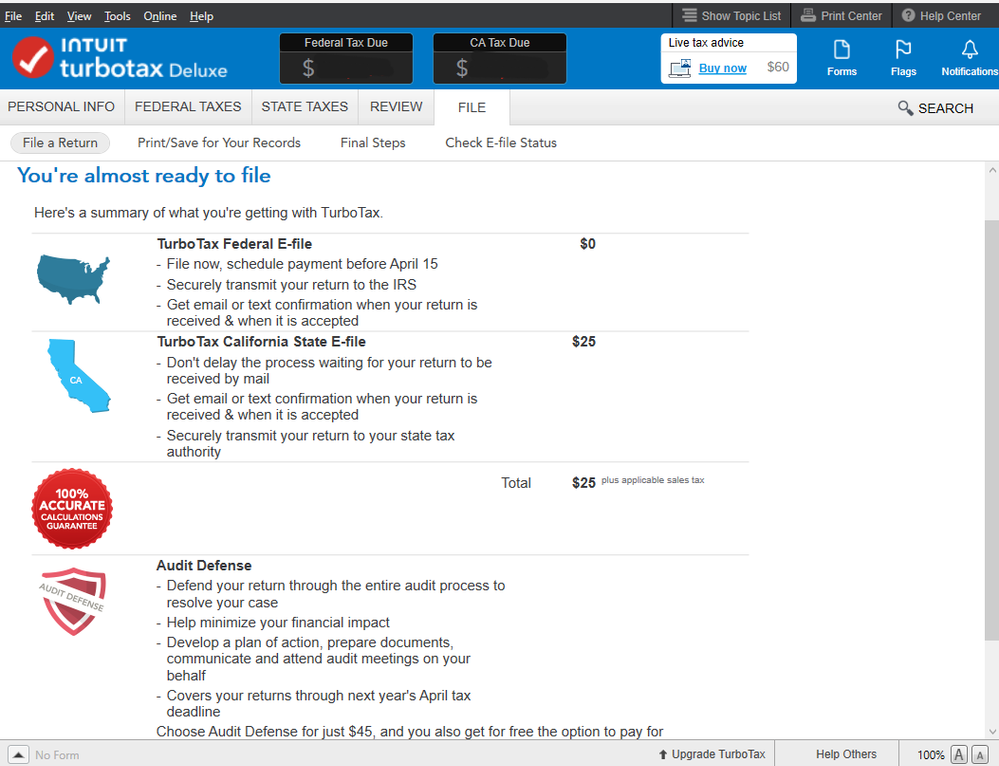Viewport: 999px width, 766px height.
Task: Switch to the Federal Taxes tab
Action: point(188,107)
